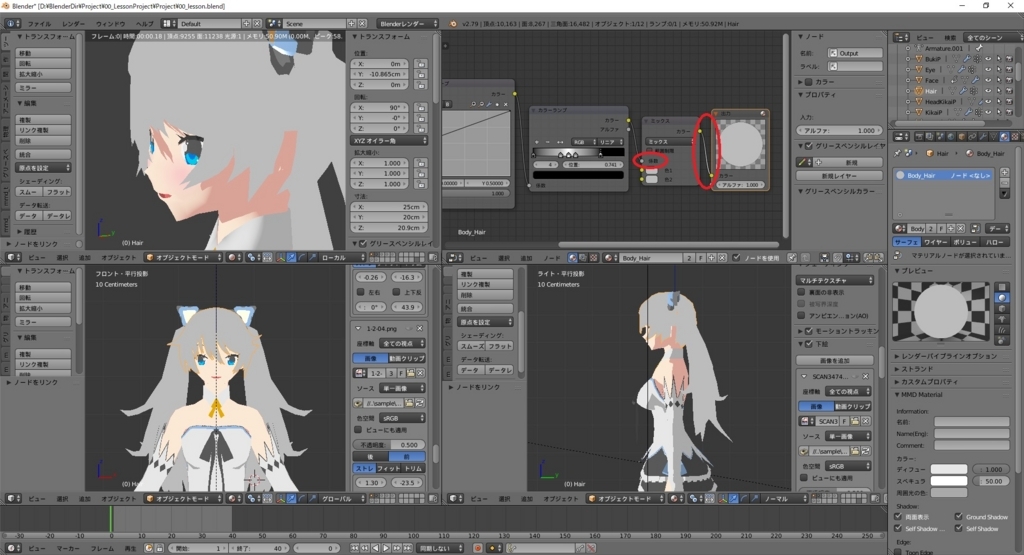1024x555 pixels.
Task: Reload the 1-2-04.png image file
Action: coord(420,404)
